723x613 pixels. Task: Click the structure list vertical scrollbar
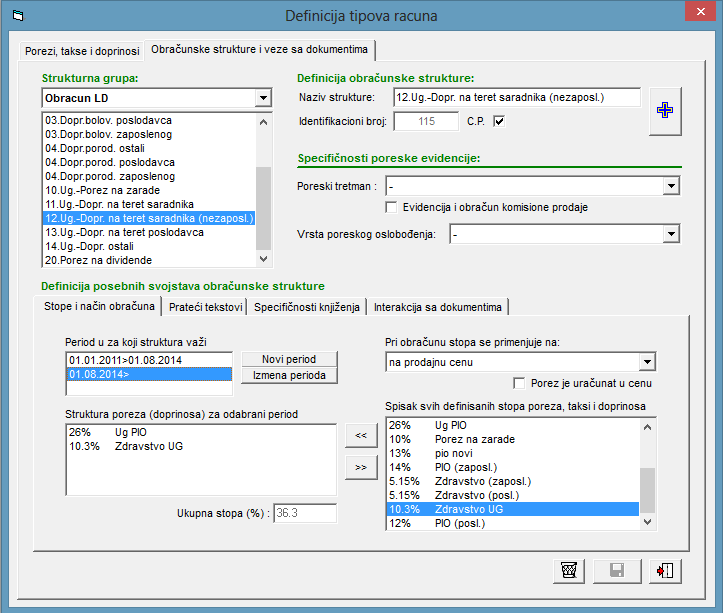pos(264,190)
